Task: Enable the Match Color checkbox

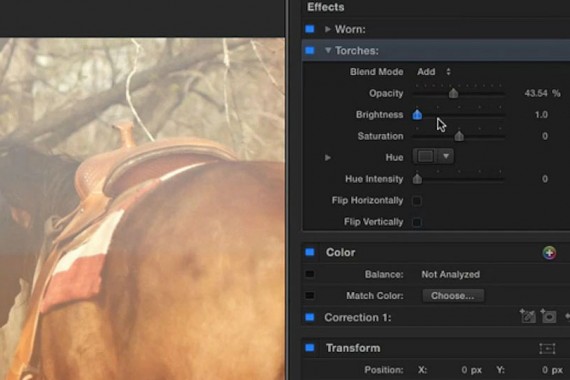Action: [x=310, y=296]
